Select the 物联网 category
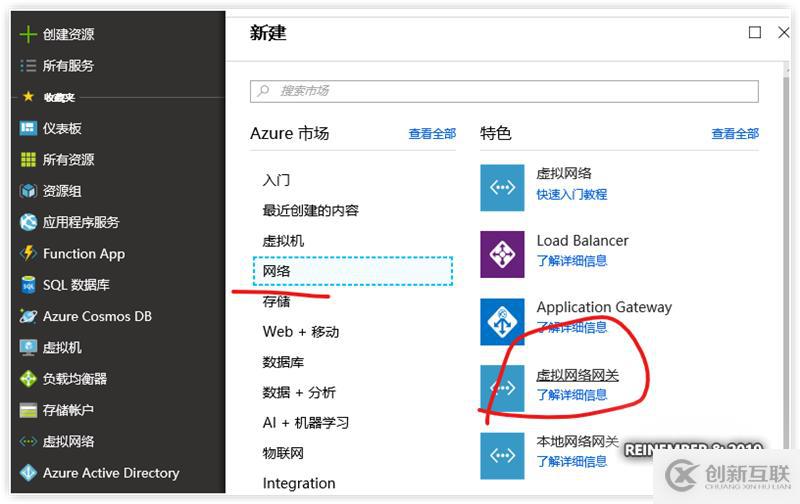800x504 pixels. 283,453
